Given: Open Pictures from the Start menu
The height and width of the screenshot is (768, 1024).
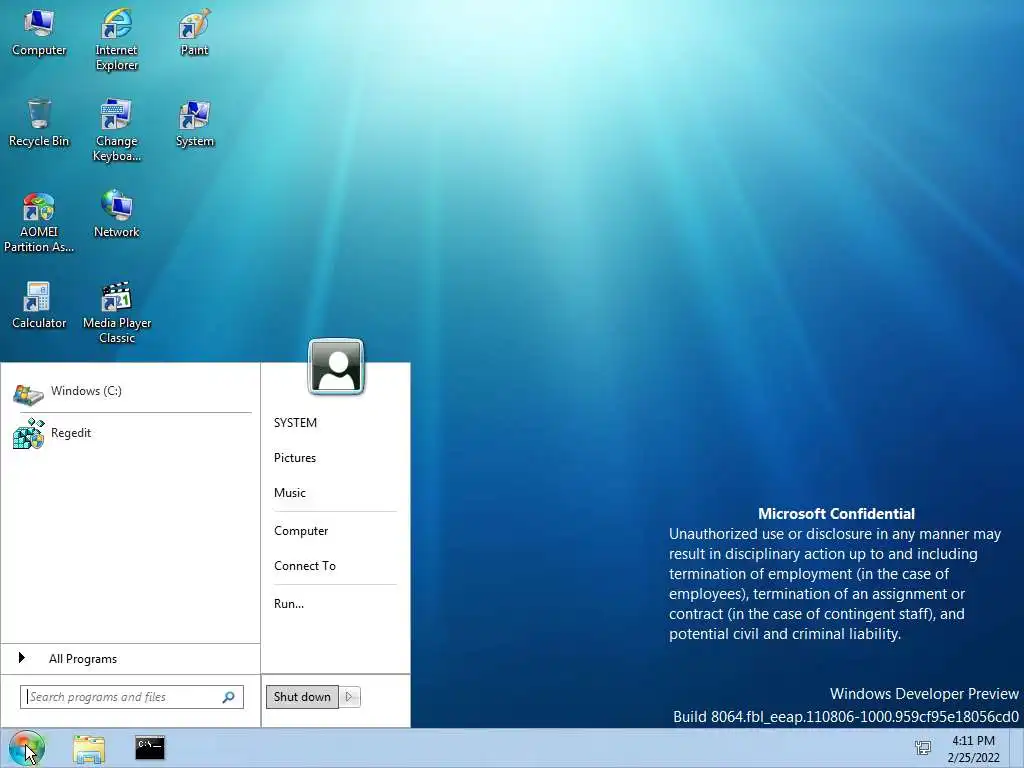Looking at the screenshot, I should (295, 458).
